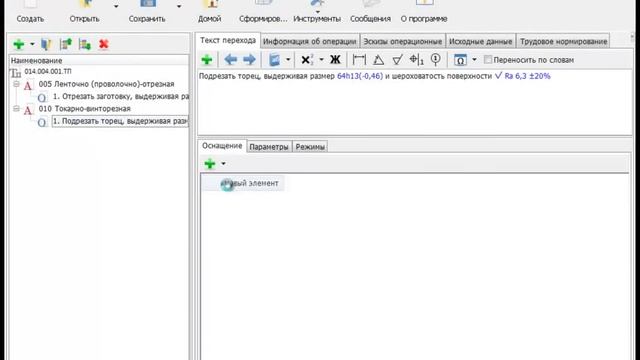This screenshot has width=640, height=360.
Task: Click the Открыть toolbar button
Action: pos(84,12)
